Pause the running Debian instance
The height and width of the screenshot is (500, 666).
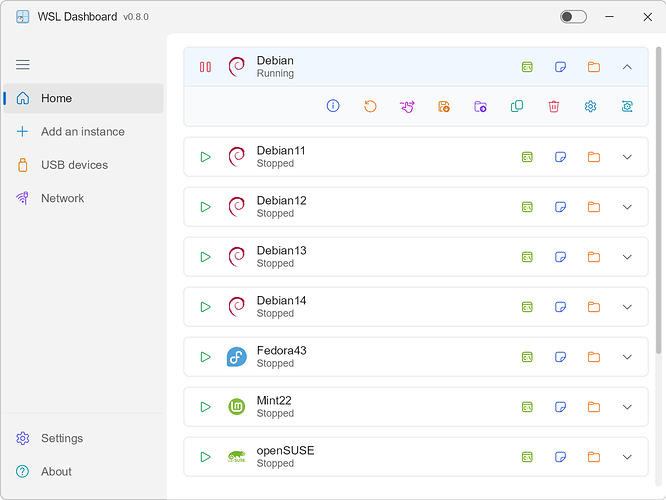205,67
